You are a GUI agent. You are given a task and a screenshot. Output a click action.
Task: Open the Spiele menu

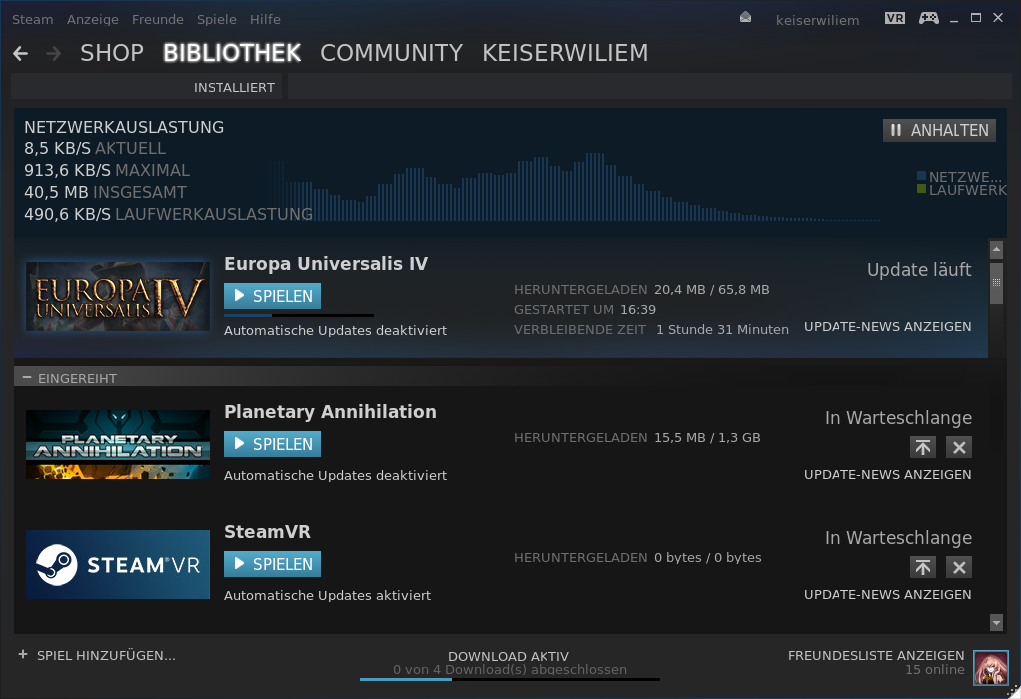coord(217,20)
